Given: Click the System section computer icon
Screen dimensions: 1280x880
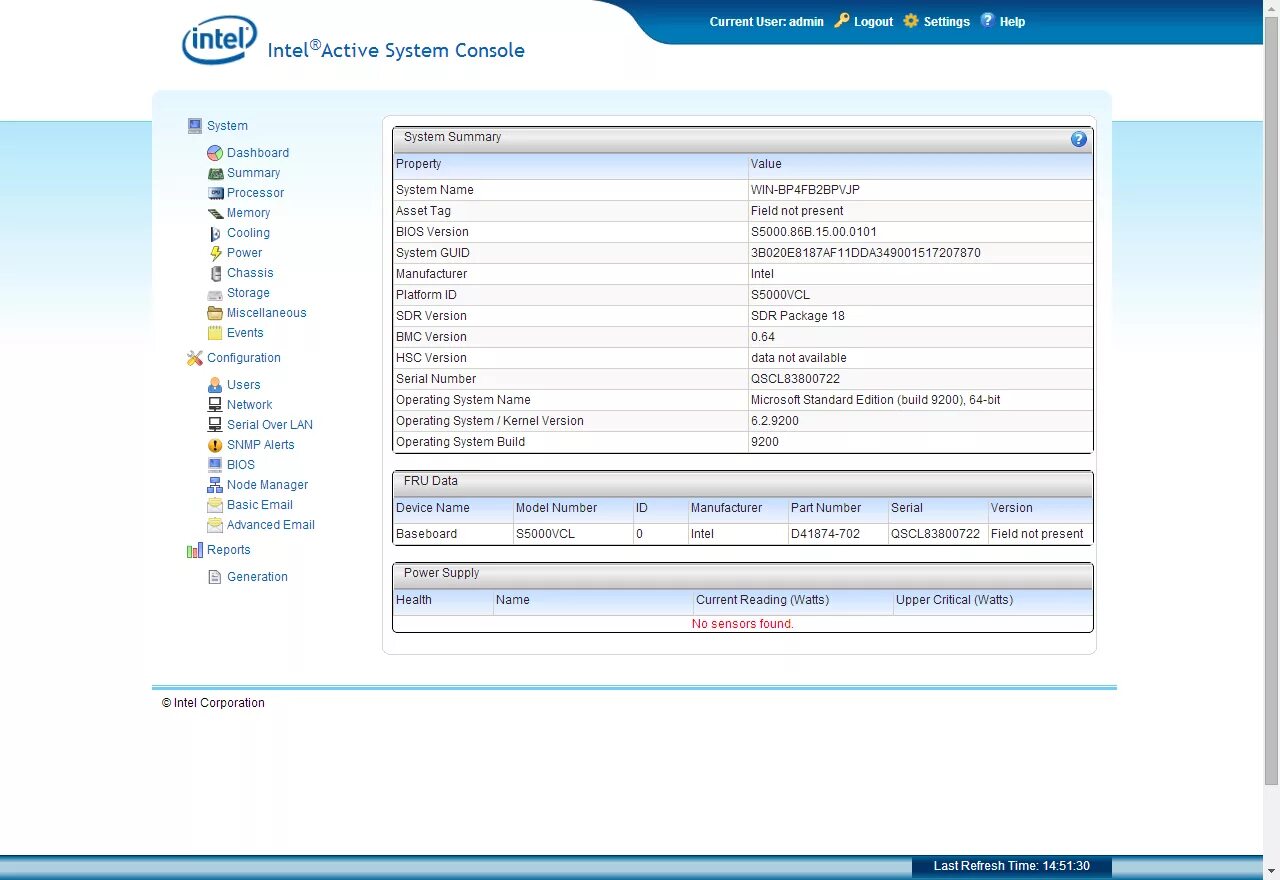Looking at the screenshot, I should (x=195, y=126).
